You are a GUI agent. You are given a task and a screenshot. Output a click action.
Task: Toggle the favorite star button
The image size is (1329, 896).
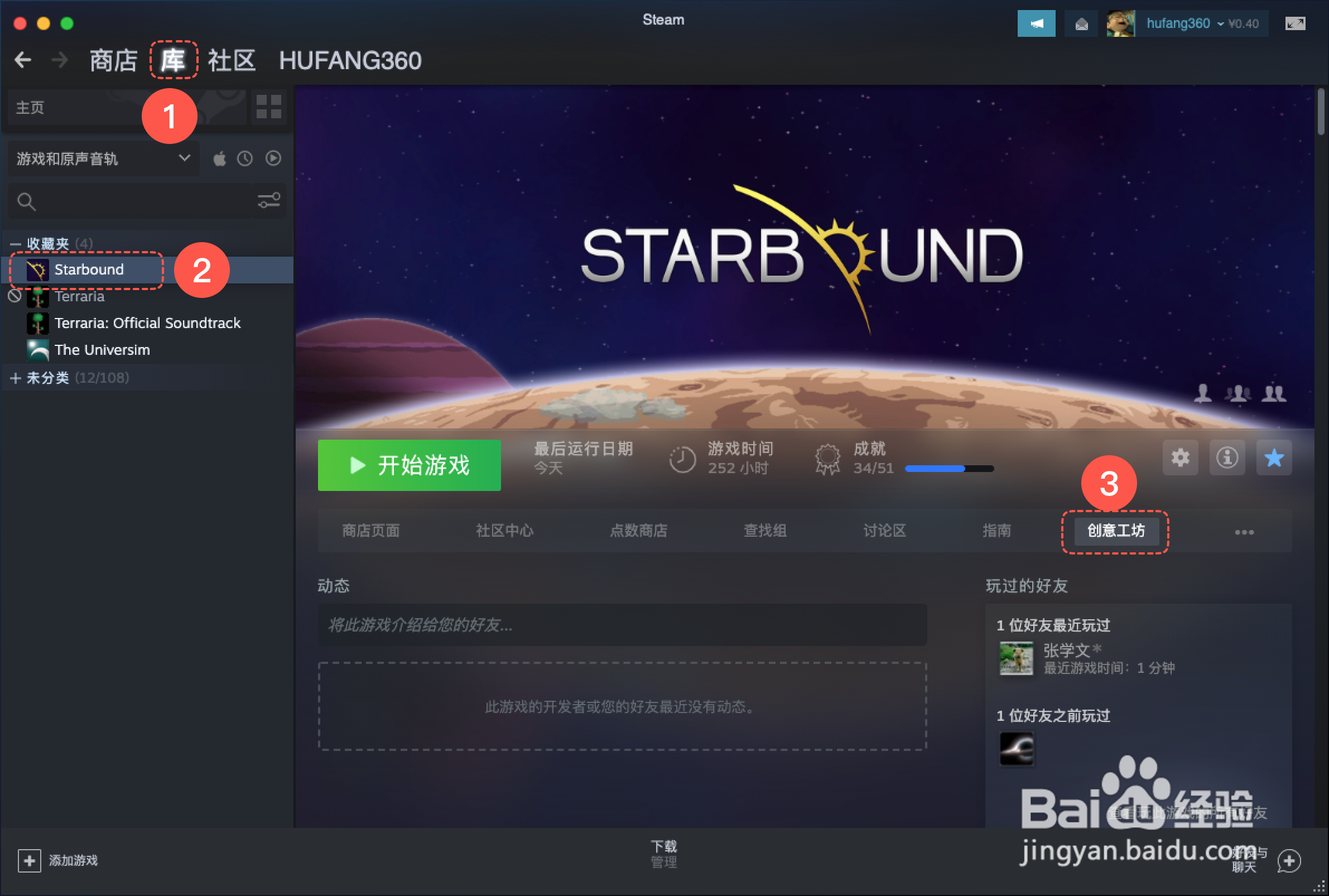pos(1274,457)
